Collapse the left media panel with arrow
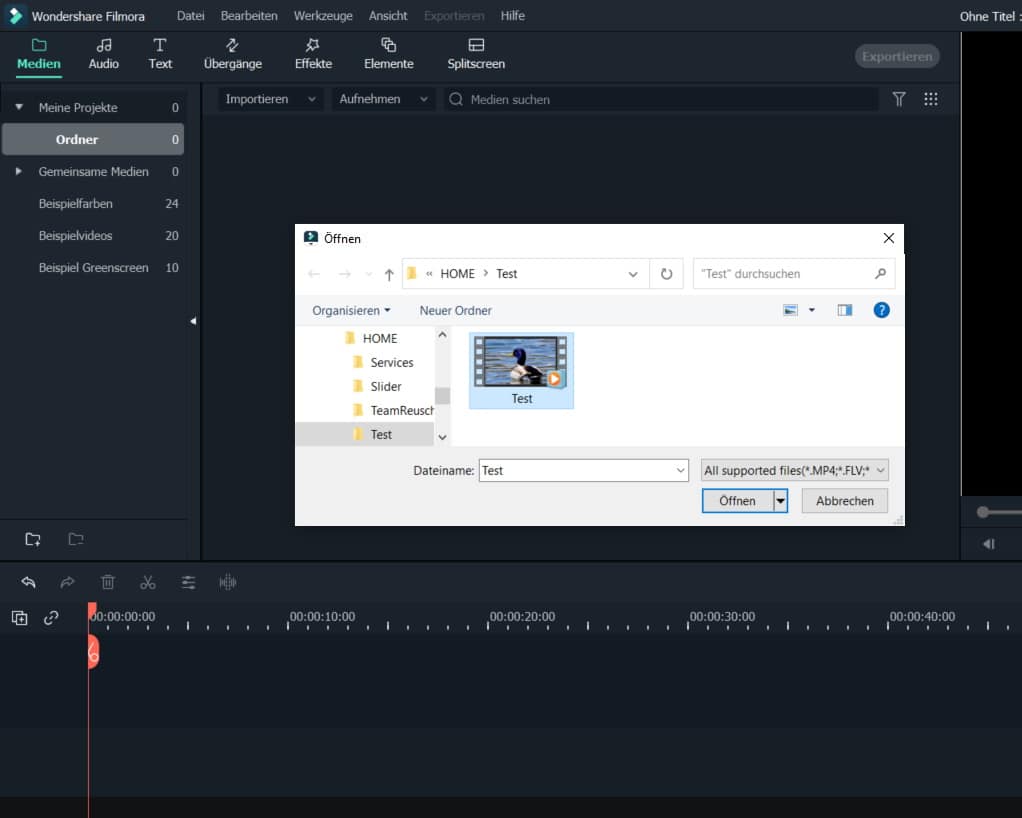The image size is (1022, 818). pyautogui.click(x=193, y=321)
